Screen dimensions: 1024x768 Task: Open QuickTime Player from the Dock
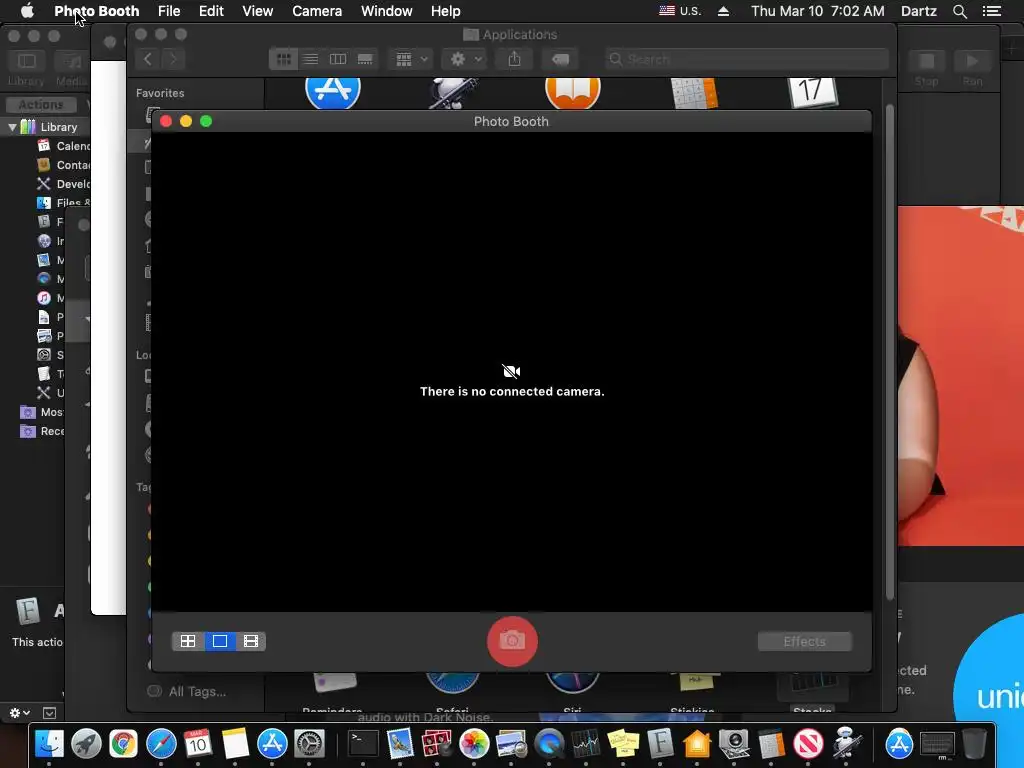(549, 743)
